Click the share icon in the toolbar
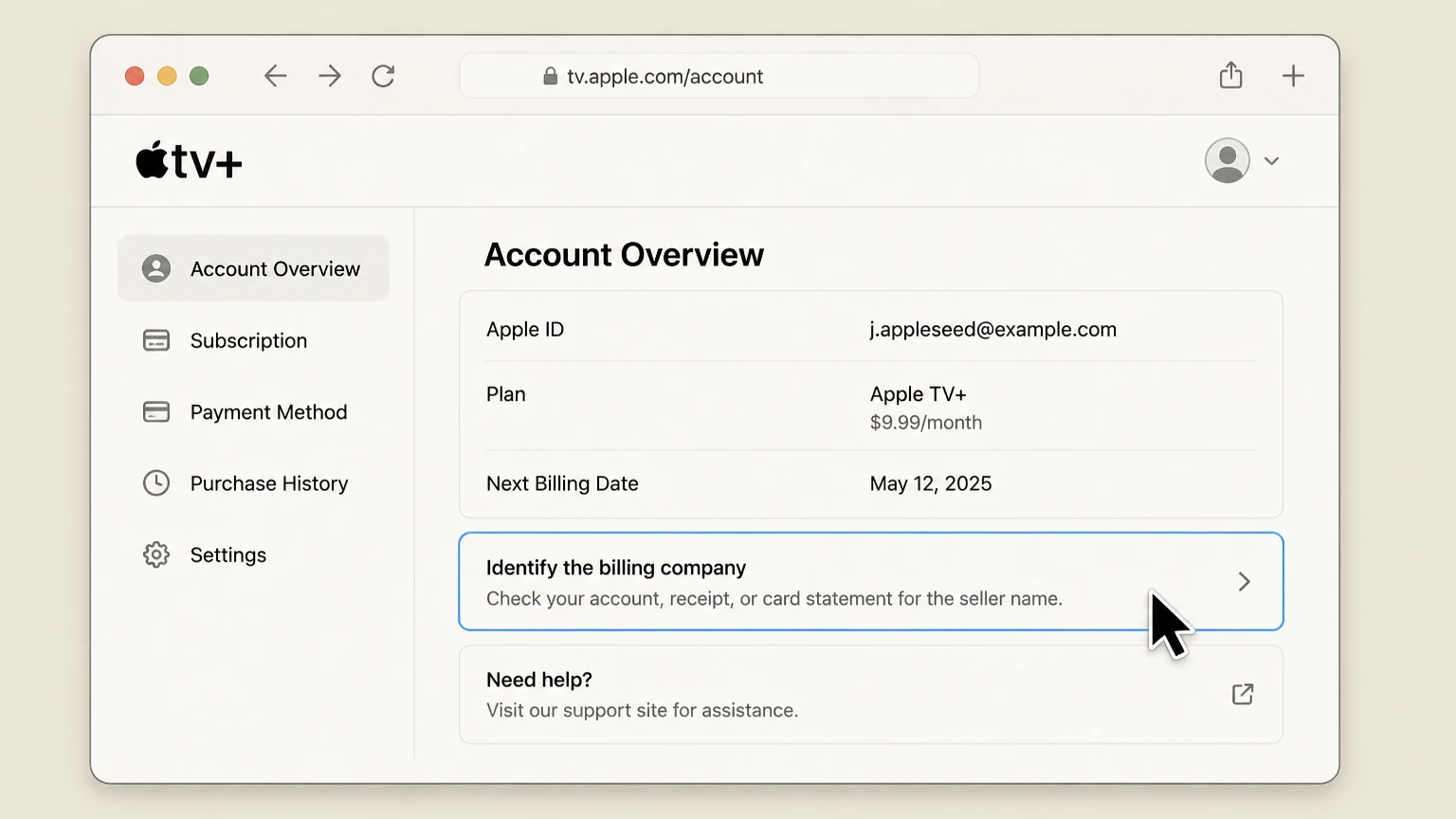 coord(1230,75)
